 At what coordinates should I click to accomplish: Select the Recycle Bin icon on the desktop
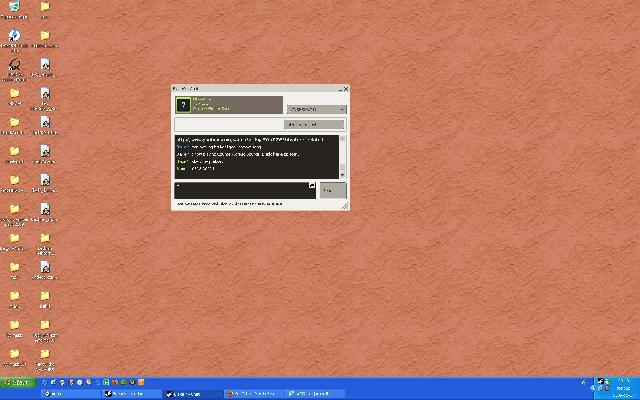(14, 7)
